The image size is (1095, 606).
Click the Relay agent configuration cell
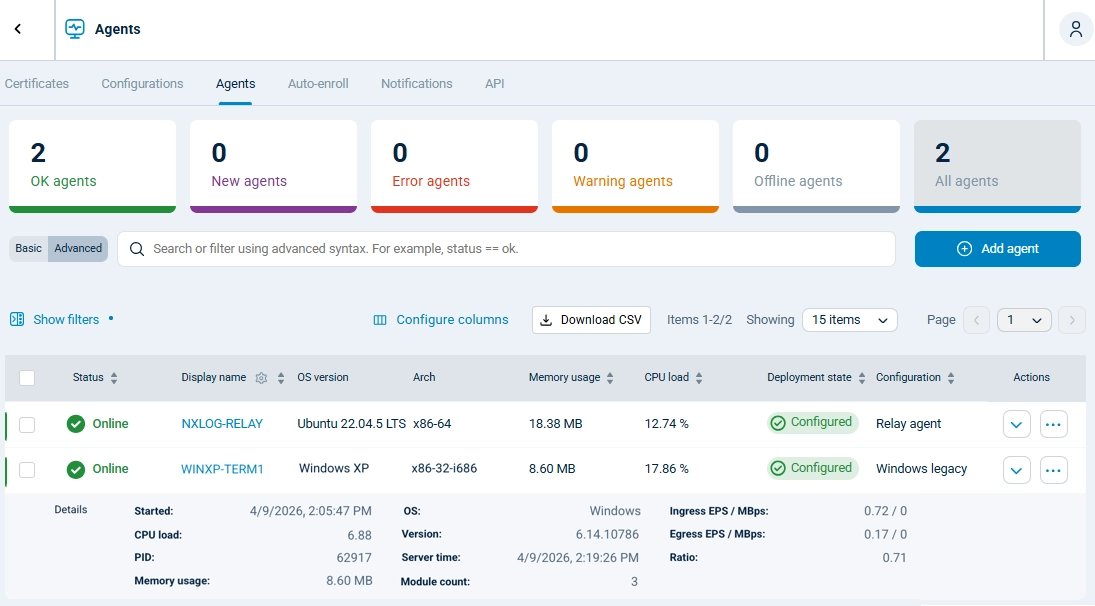tap(909, 424)
